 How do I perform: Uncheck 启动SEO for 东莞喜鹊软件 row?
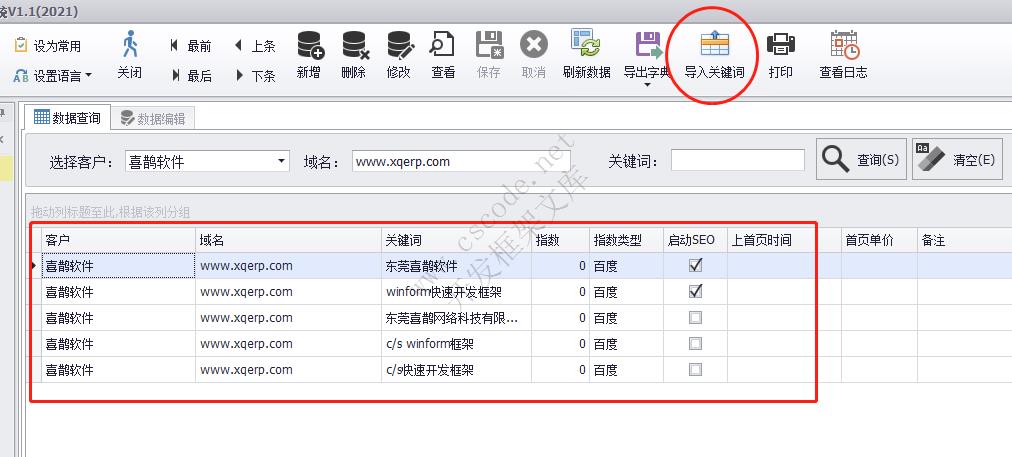(696, 266)
